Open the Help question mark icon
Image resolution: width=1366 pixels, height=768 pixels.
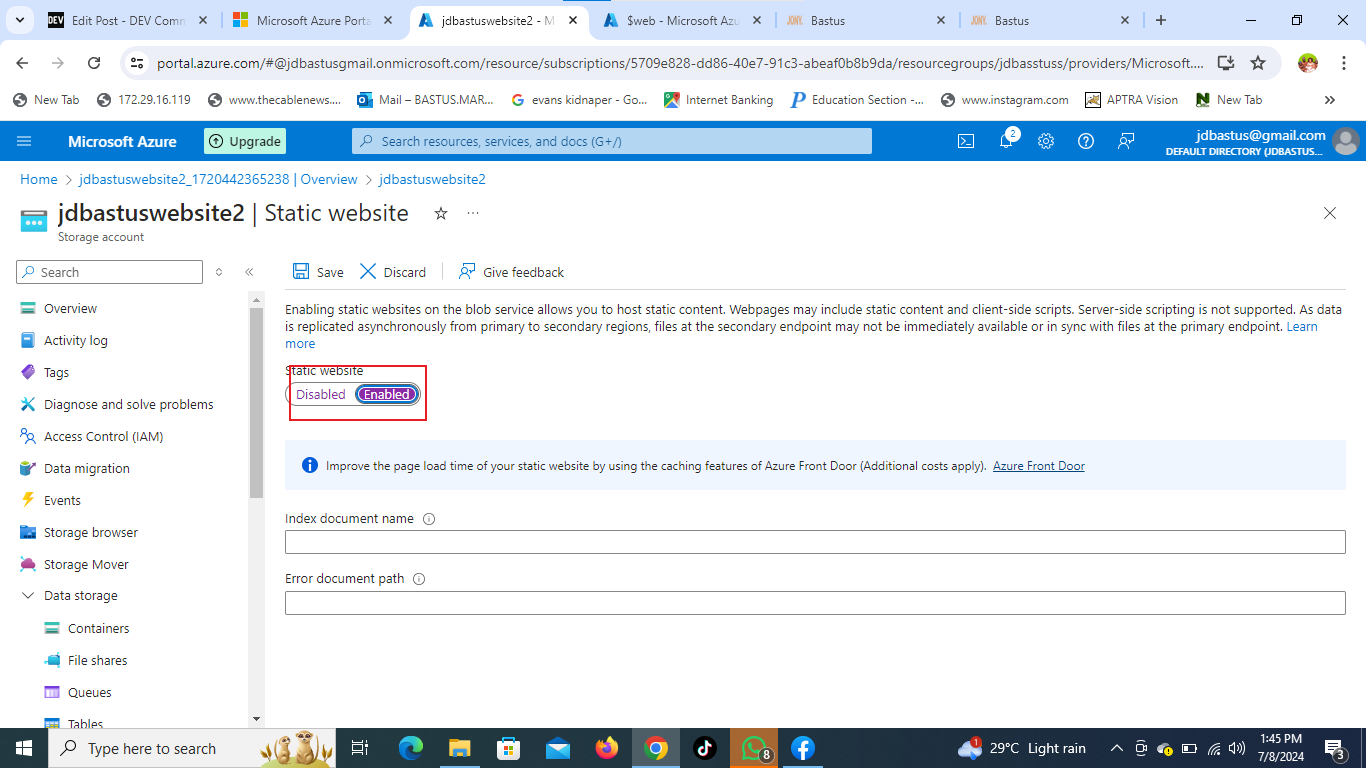(x=1086, y=141)
